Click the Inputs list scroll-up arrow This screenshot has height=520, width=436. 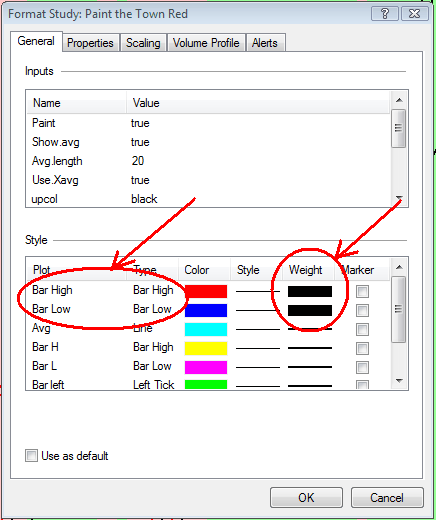pyautogui.click(x=399, y=100)
